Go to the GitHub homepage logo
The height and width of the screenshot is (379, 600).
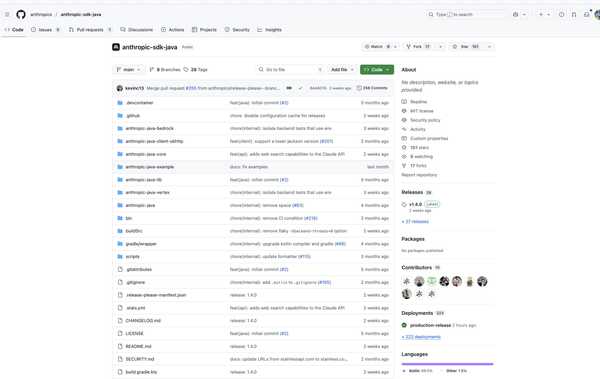[21, 15]
